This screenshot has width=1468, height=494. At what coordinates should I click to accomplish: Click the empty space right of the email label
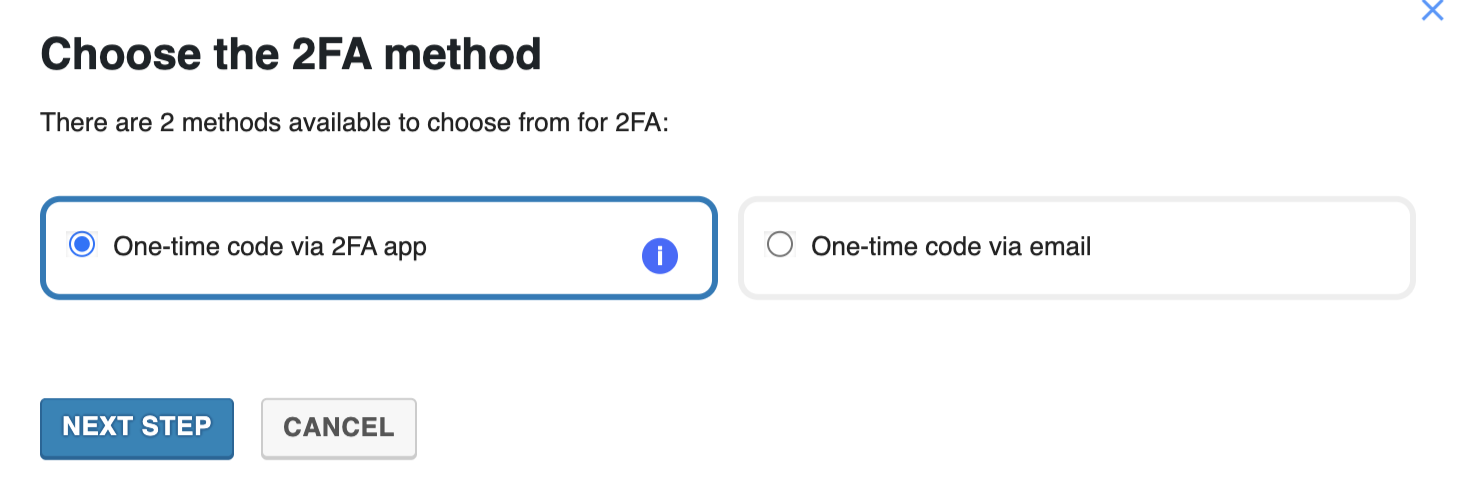[1250, 247]
